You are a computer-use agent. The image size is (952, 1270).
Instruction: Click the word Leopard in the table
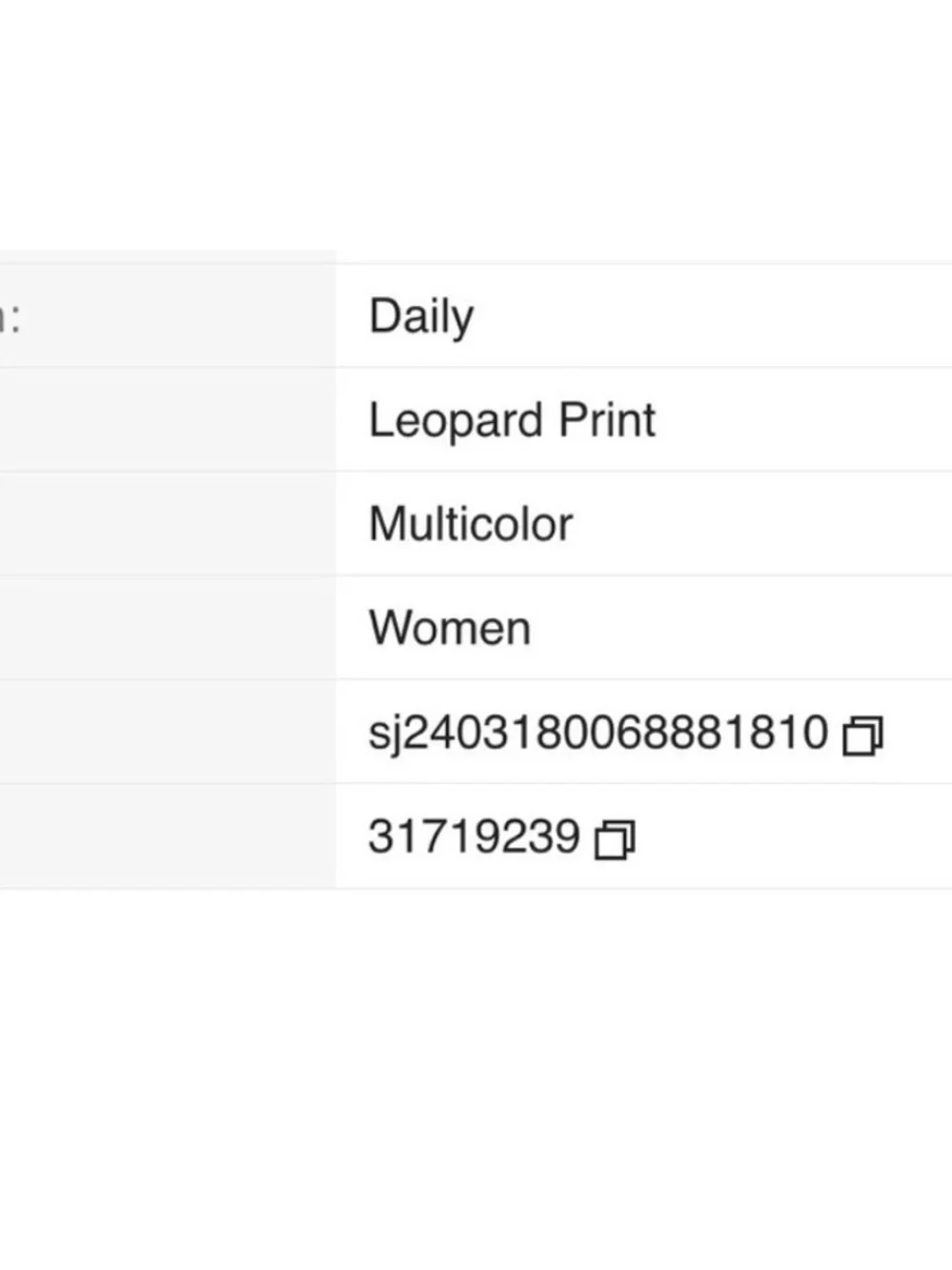(457, 421)
